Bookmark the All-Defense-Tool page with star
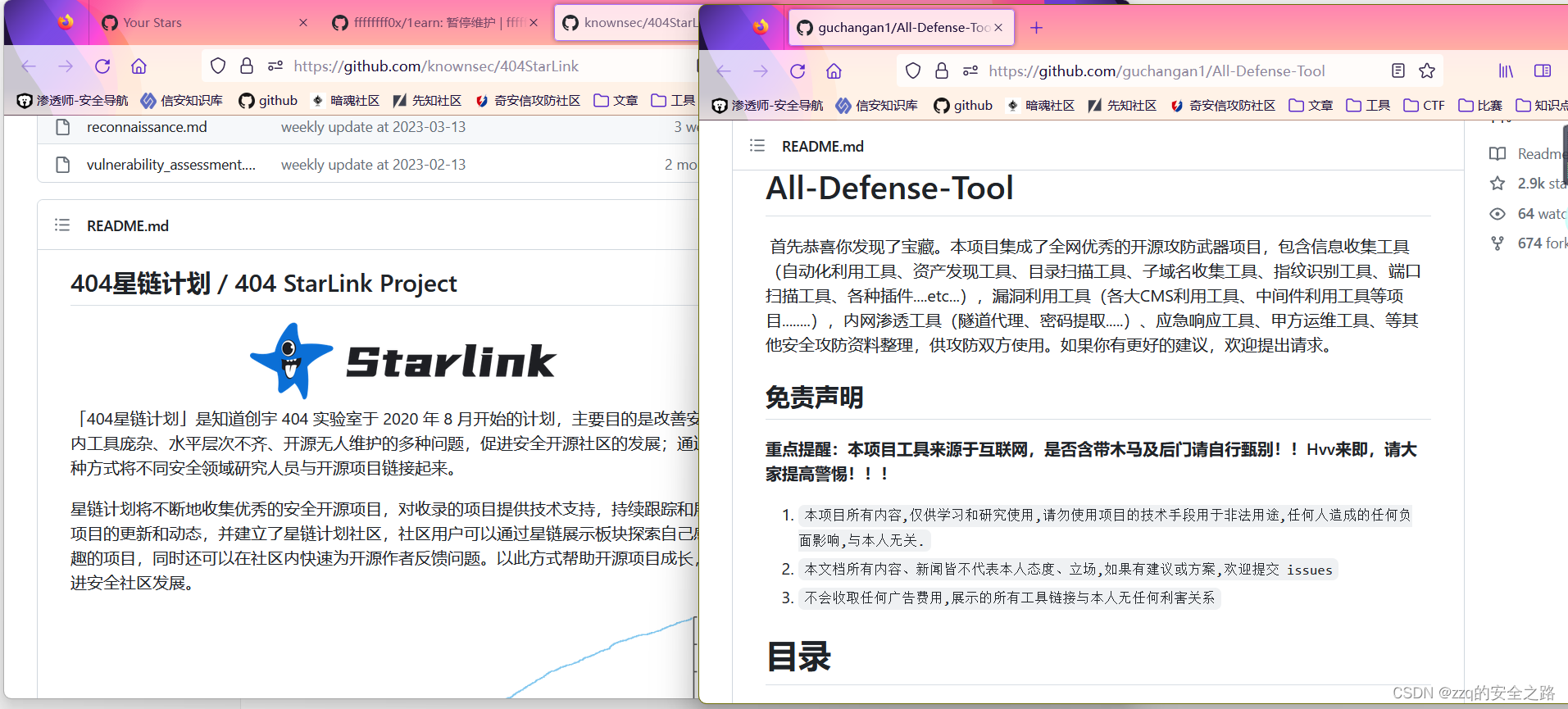 tap(1427, 71)
